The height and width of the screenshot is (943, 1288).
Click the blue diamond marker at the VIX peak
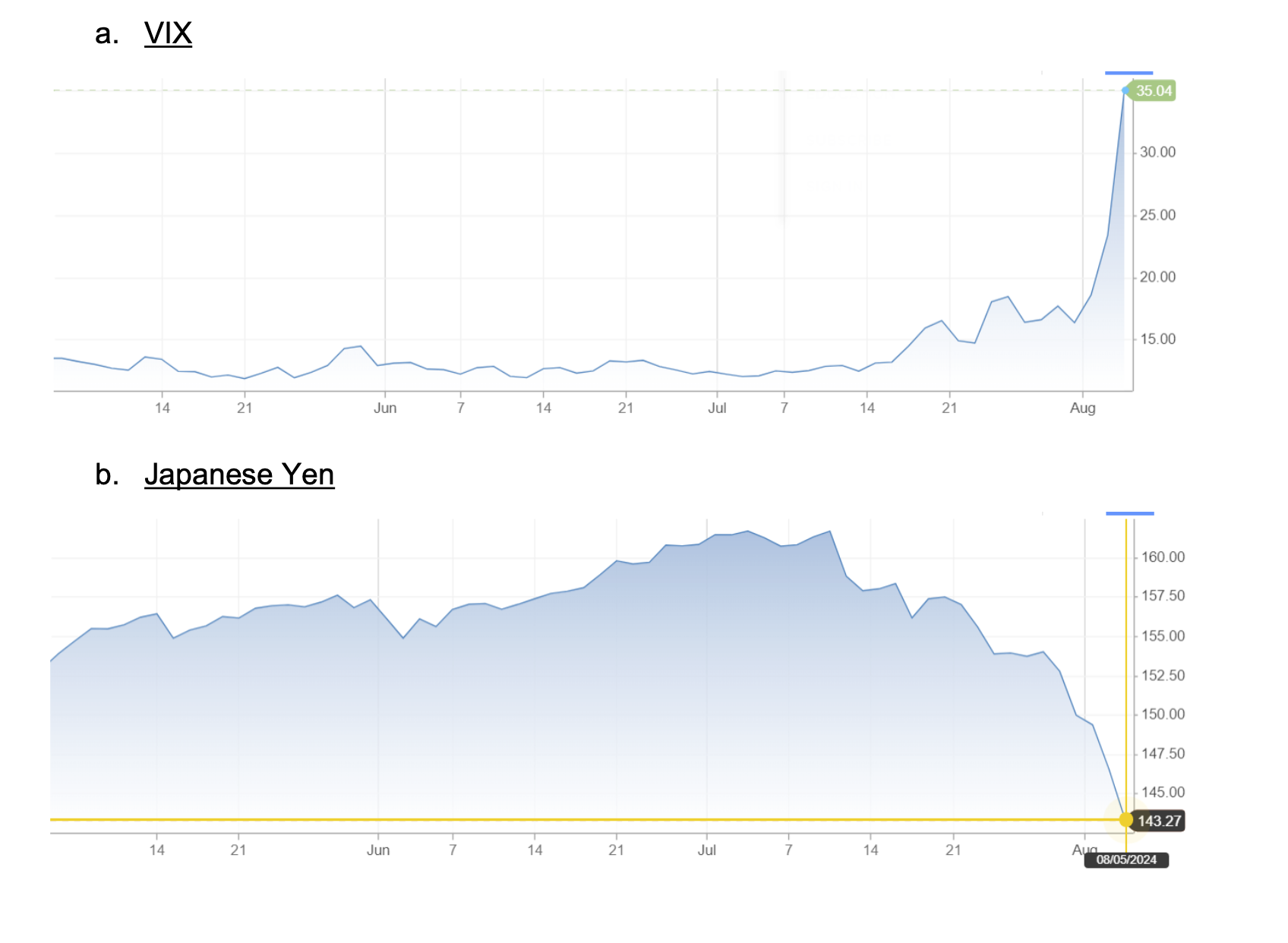[x=1125, y=90]
